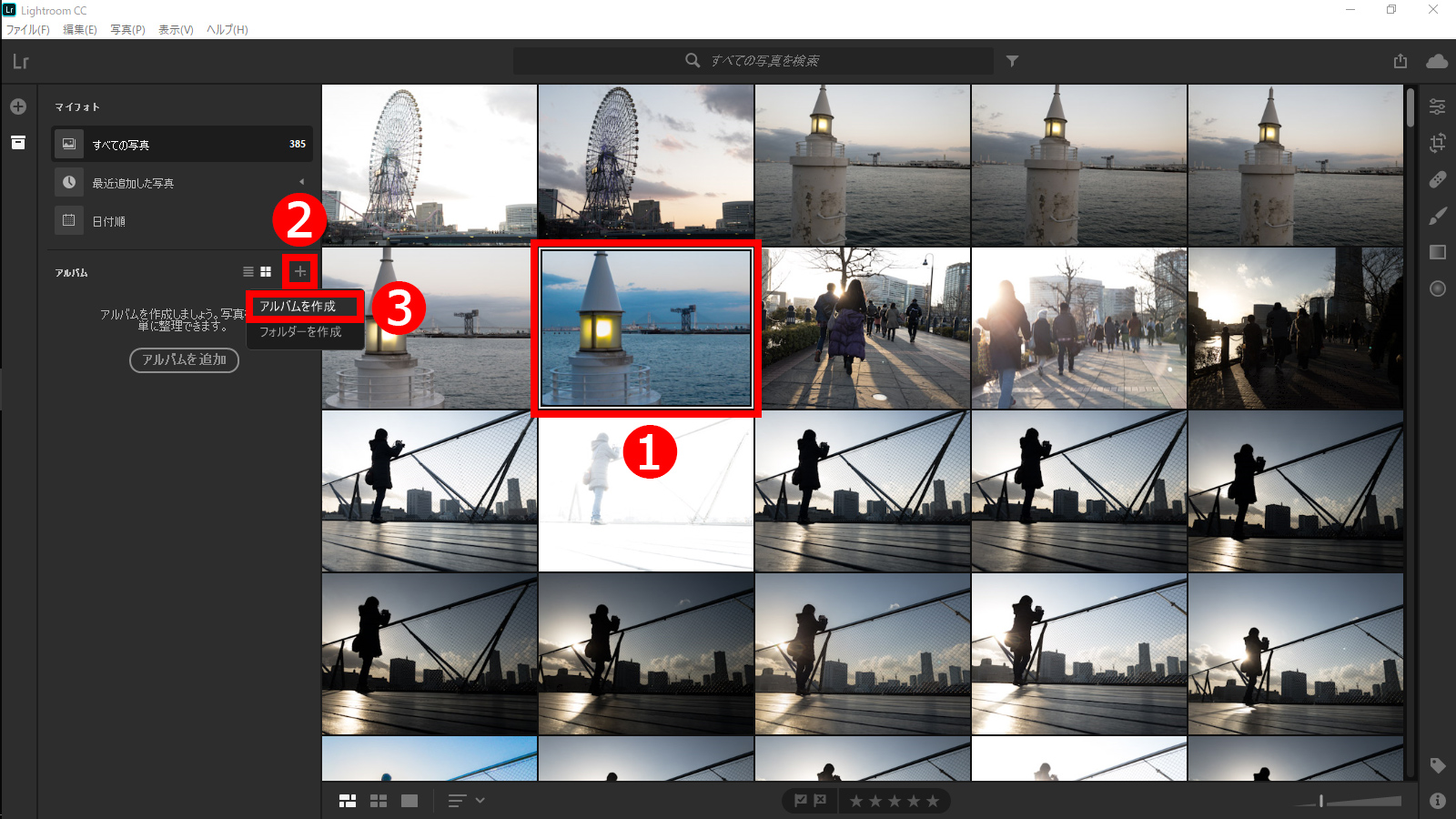The height and width of the screenshot is (819, 1456).
Task: Select the Crop and Rotate tool
Action: 1438,143
